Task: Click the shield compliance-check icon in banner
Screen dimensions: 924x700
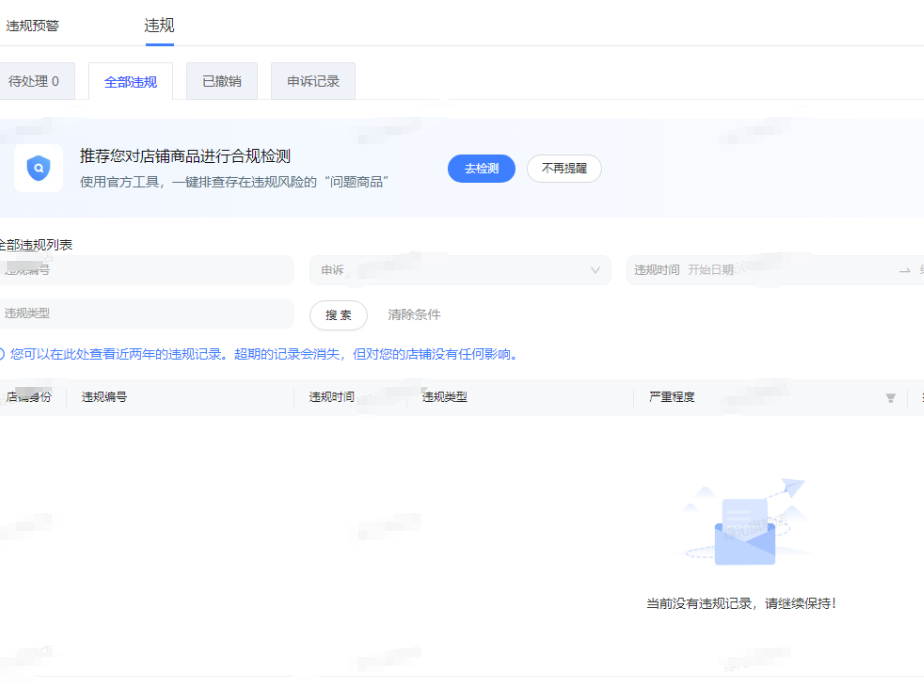Action: coord(38,168)
